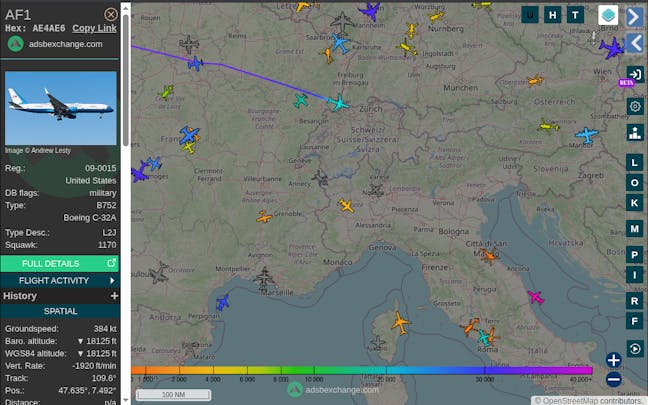
Task: Click the altitude color scale bar
Action: 360,370
